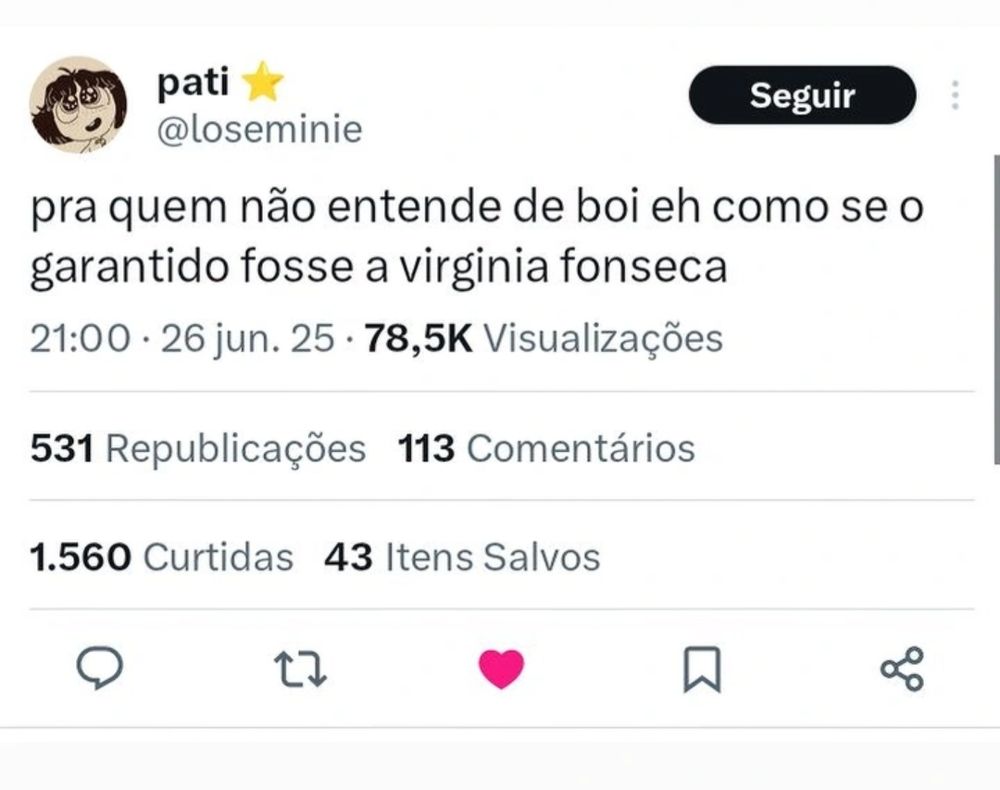Save the tweet with the bookmark icon
Viewport: 1000px width, 790px height.
click(702, 669)
